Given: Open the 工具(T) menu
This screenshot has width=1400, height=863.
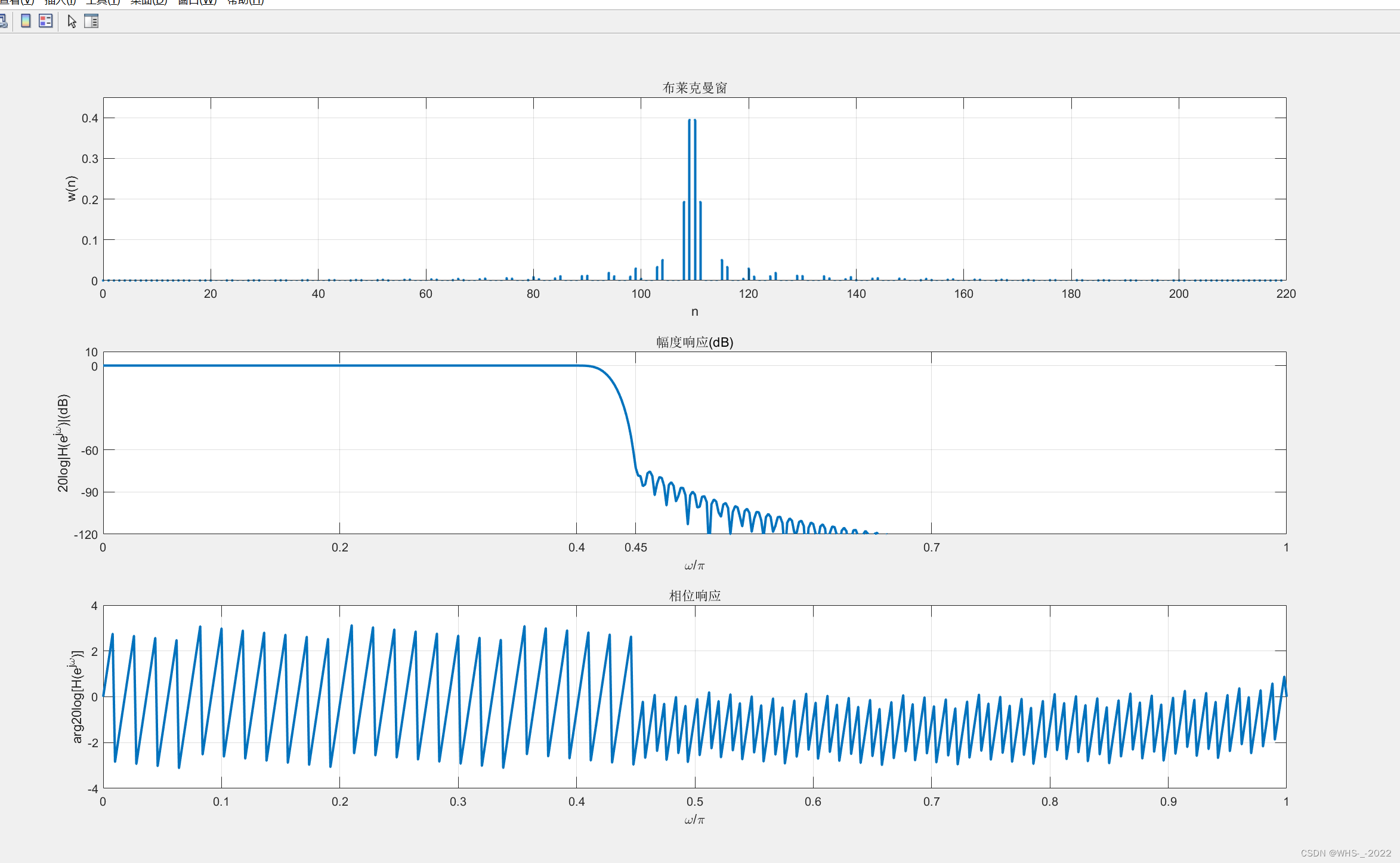Looking at the screenshot, I should pos(103,2).
